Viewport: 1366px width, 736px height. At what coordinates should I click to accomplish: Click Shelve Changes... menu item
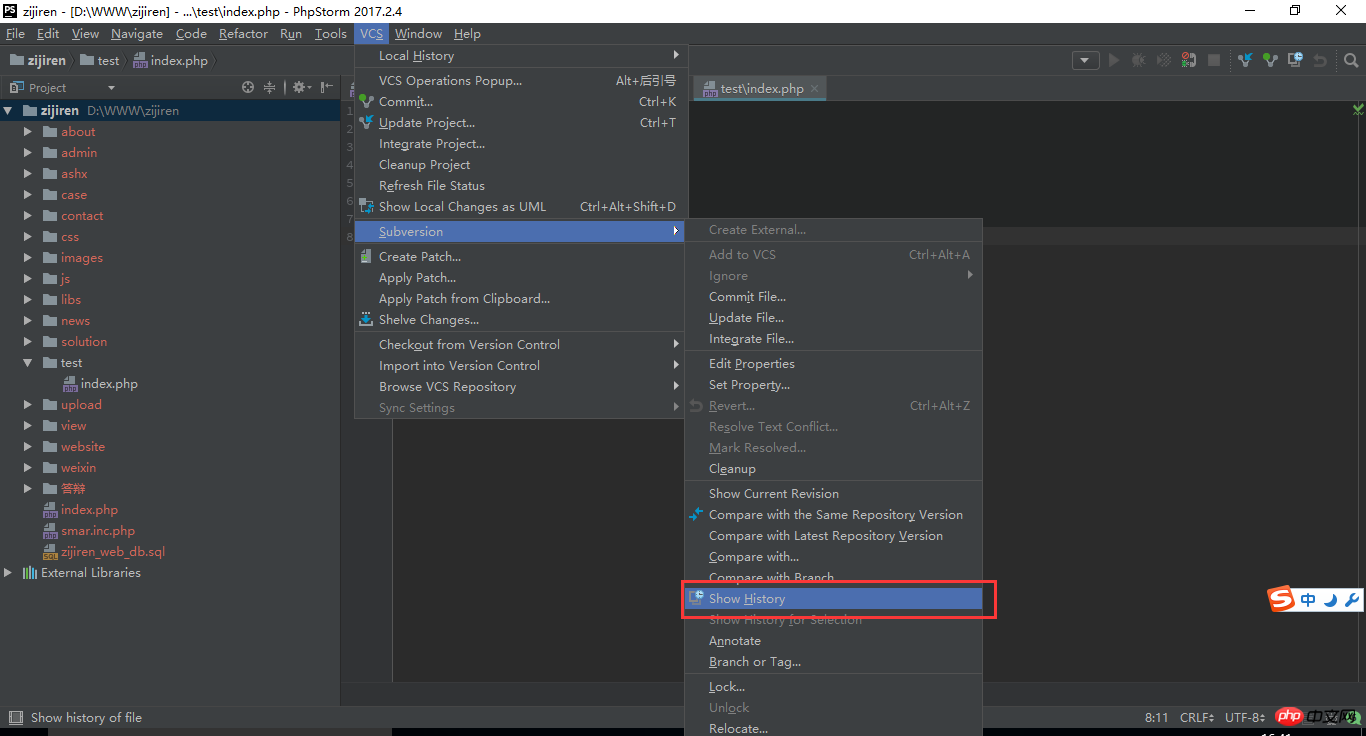(521, 320)
